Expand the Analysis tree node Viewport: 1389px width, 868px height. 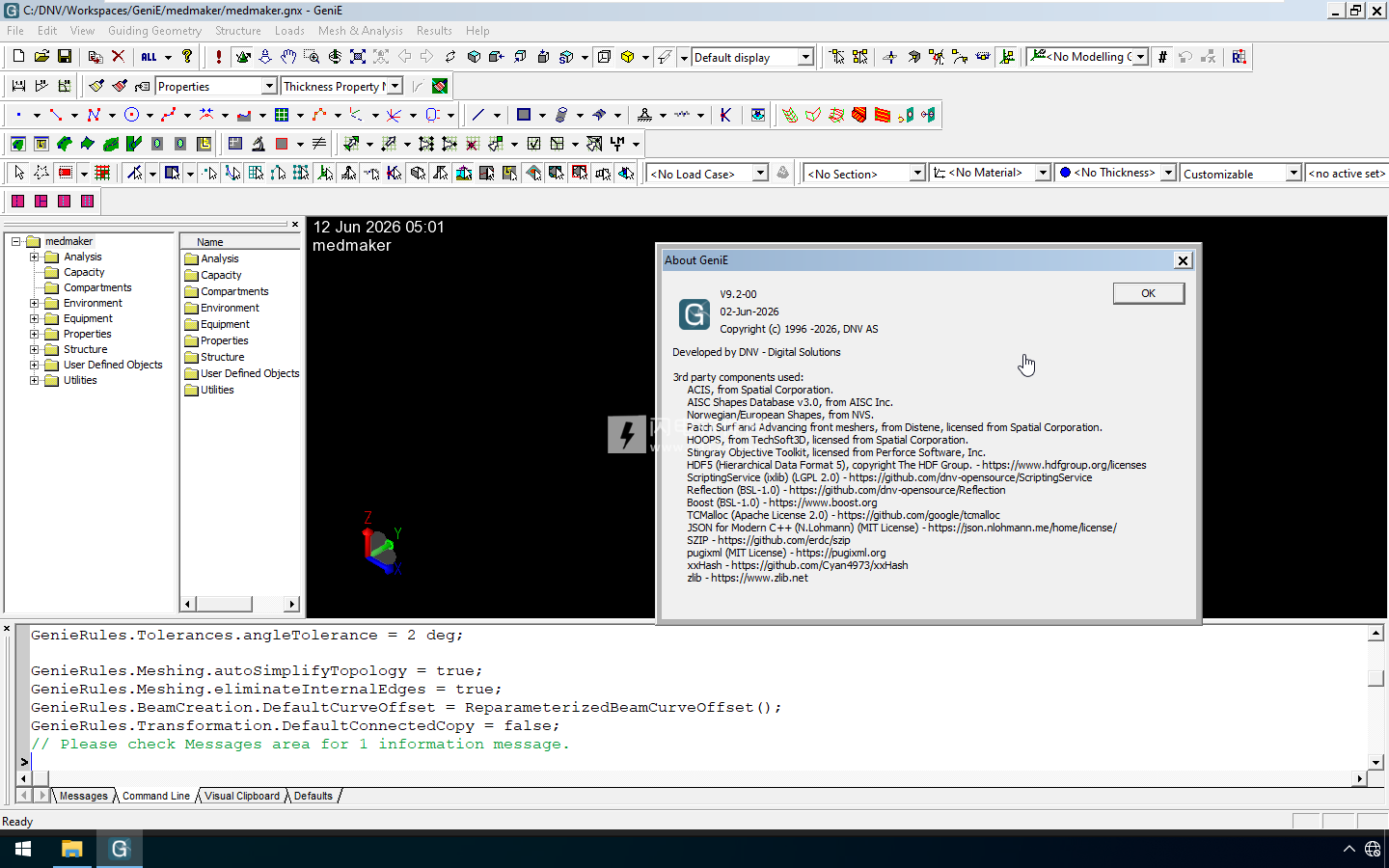pyautogui.click(x=35, y=257)
